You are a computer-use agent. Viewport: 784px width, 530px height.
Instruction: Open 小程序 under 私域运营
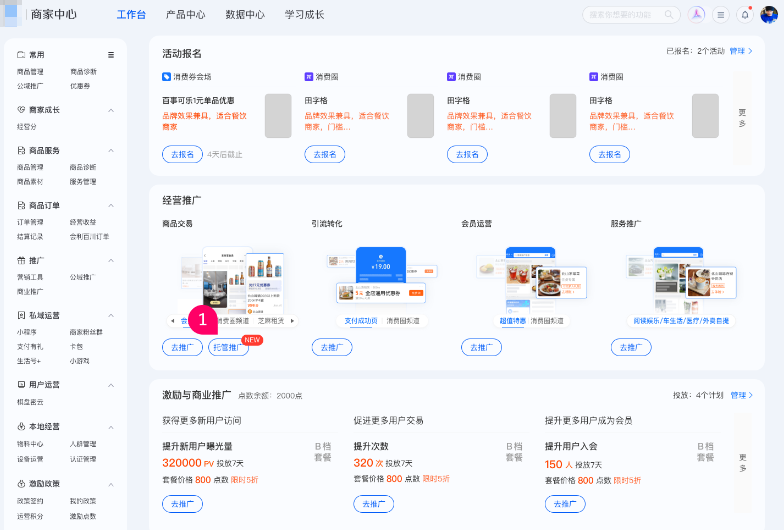(26, 332)
